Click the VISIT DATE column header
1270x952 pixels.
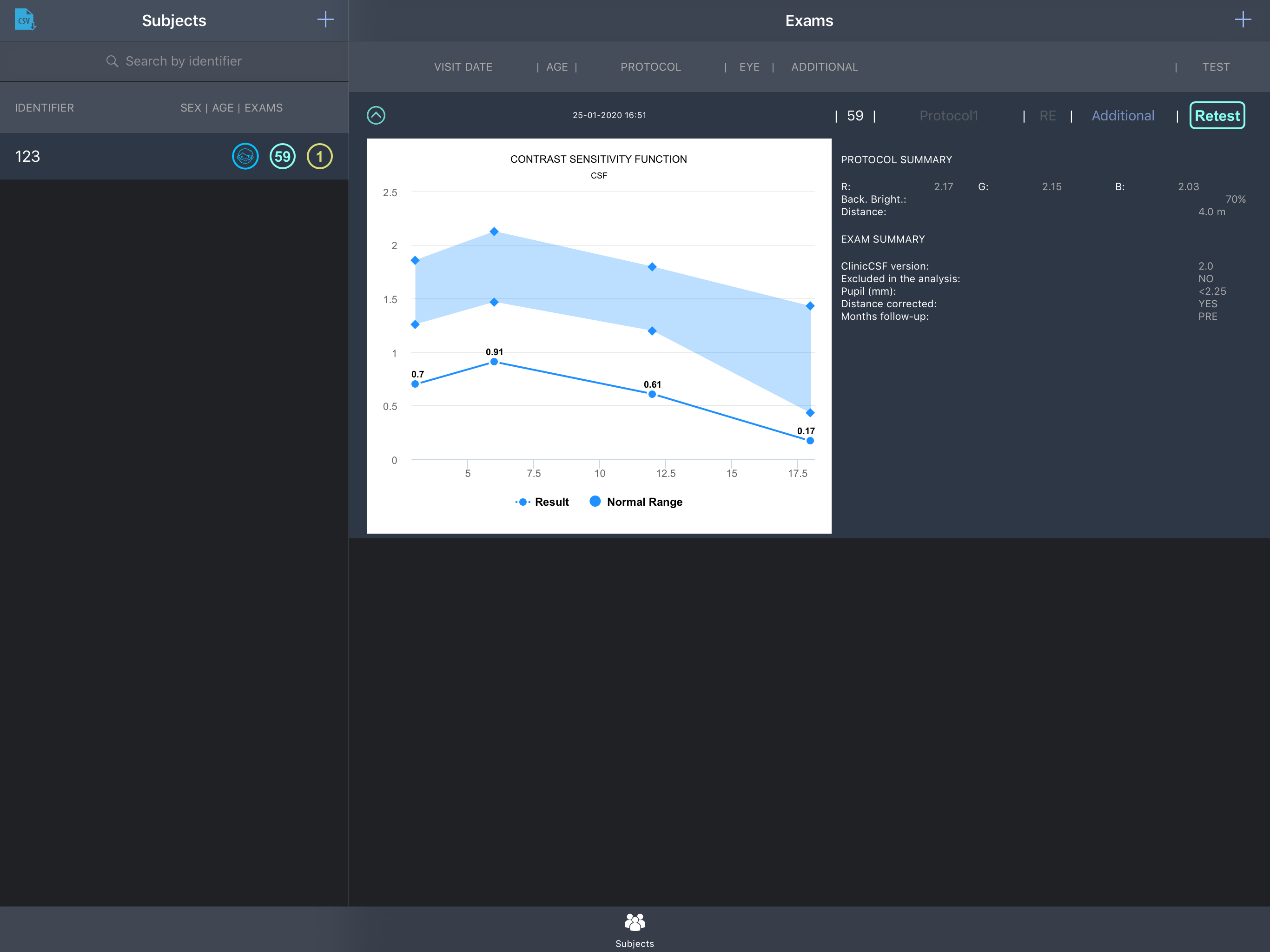coord(463,66)
